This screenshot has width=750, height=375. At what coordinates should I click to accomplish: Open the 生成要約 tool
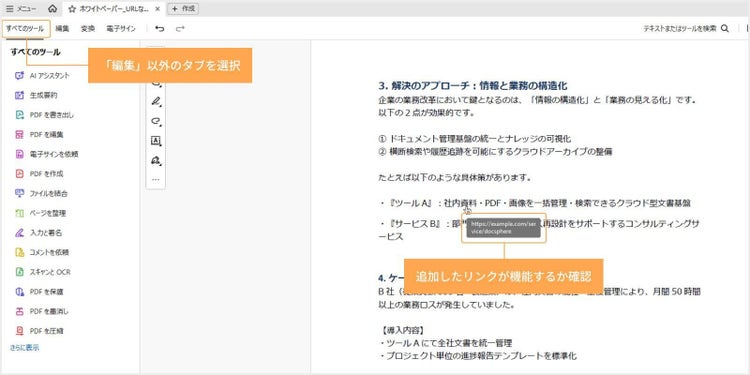tap(36, 95)
